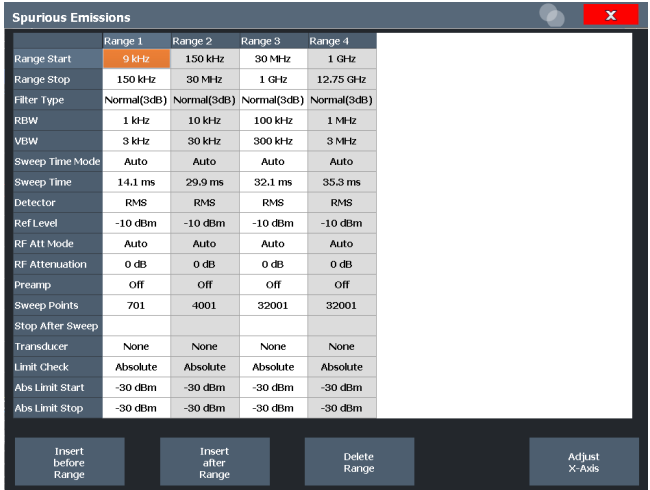Viewport: 650px width, 490px height.
Task: Click Range 1 RBW 1 kHz
Action: click(x=136, y=120)
